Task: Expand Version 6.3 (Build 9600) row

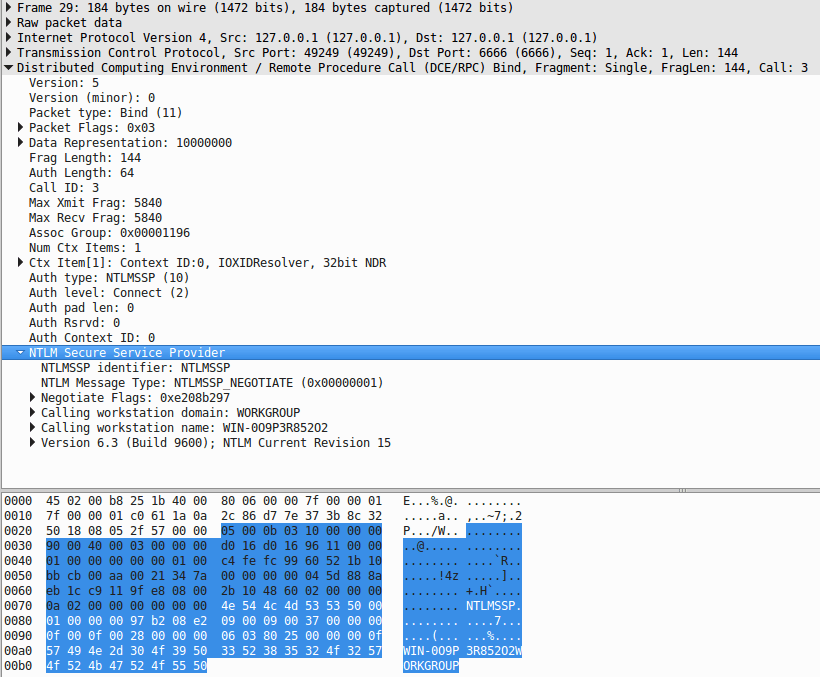Action: coord(33,443)
